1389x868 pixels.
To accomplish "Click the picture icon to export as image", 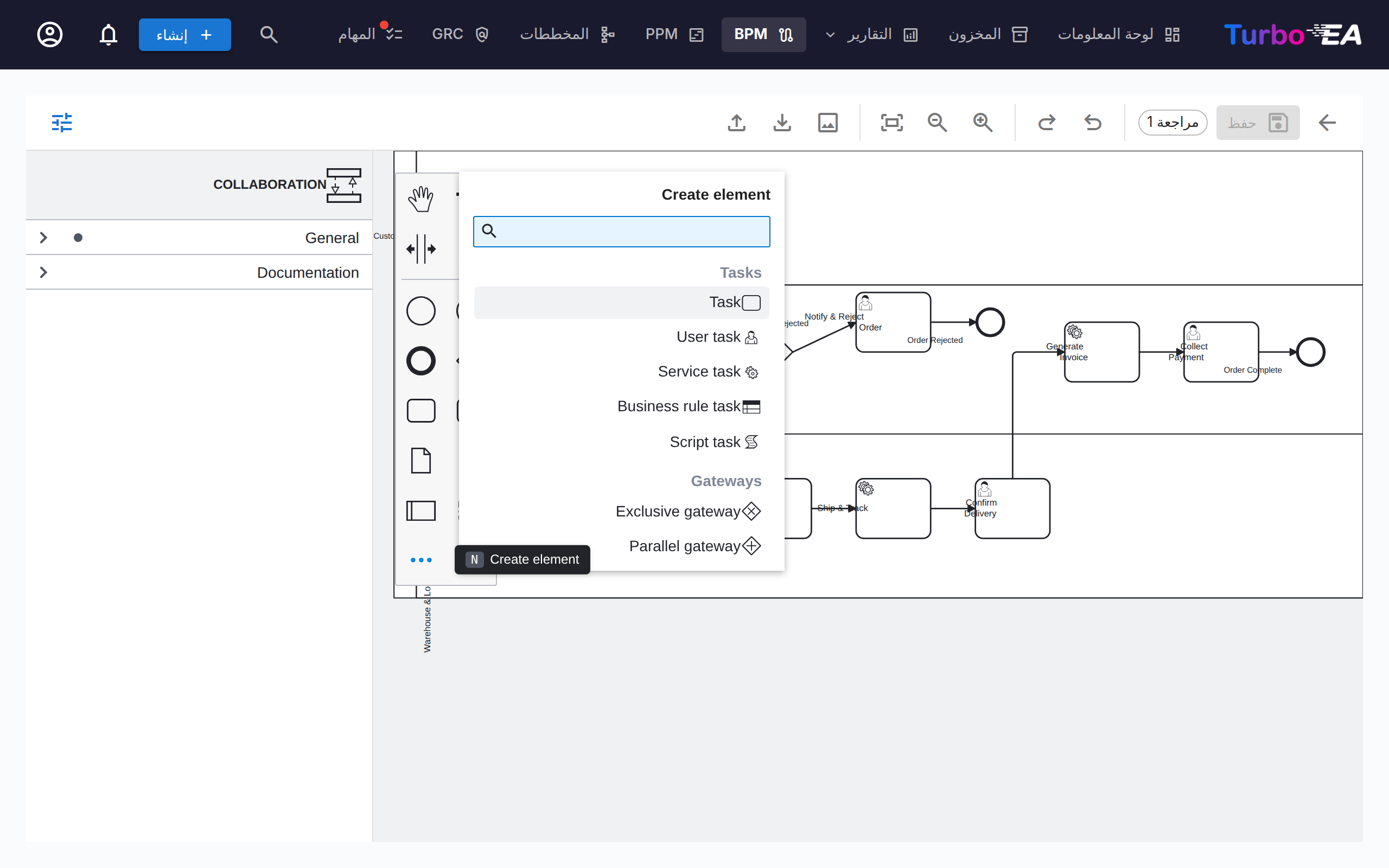I will pyautogui.click(x=827, y=122).
